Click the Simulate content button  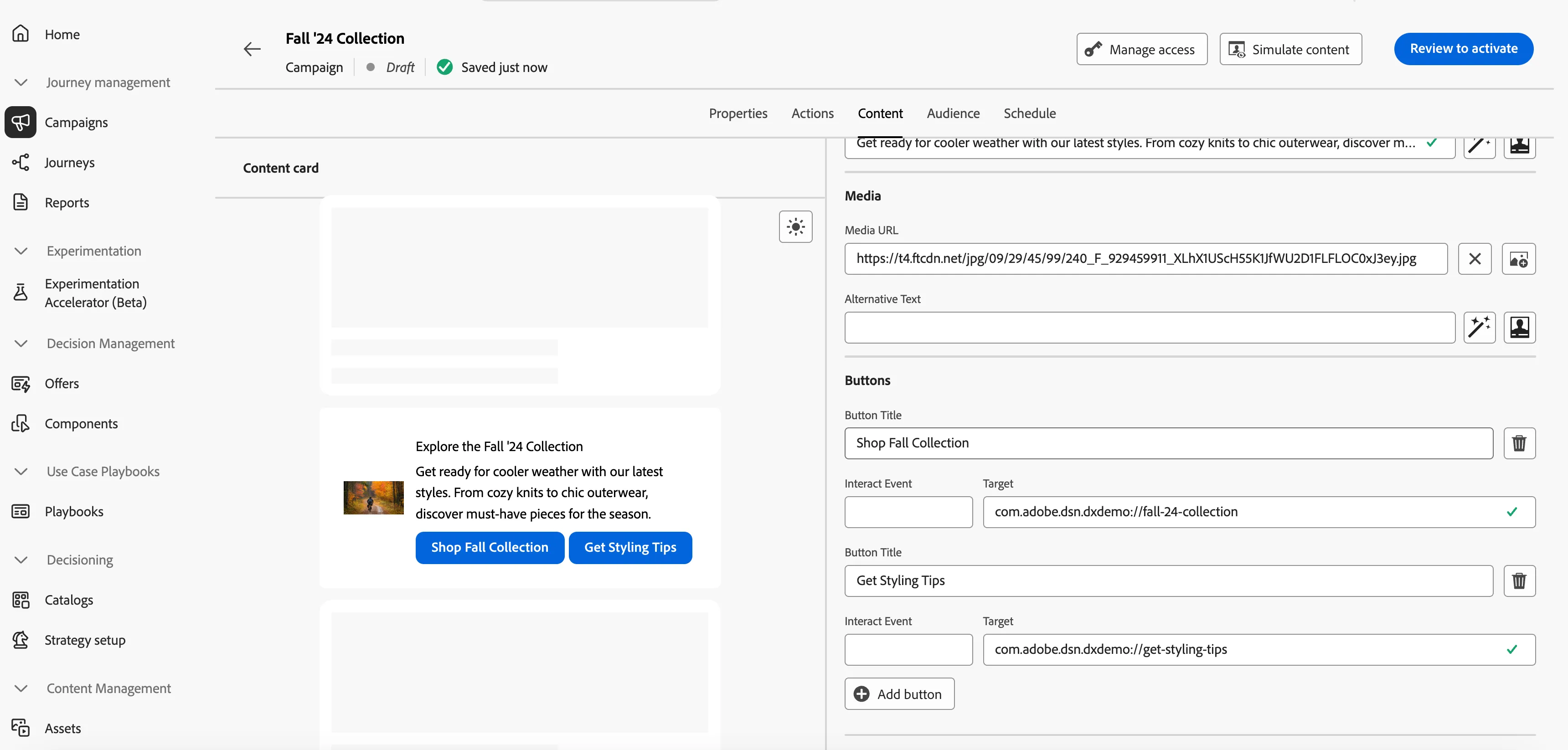point(1290,49)
